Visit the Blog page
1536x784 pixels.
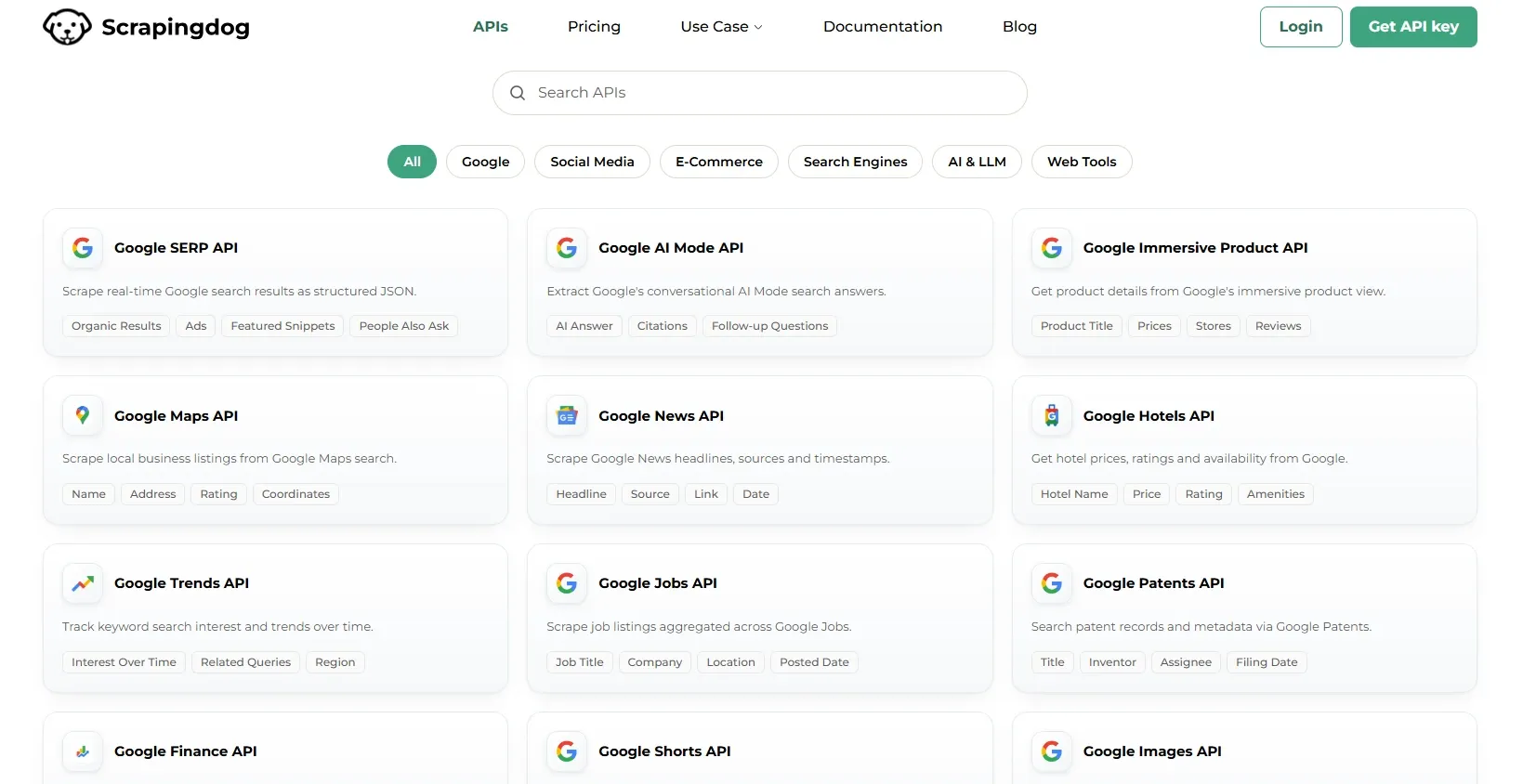click(x=1019, y=27)
